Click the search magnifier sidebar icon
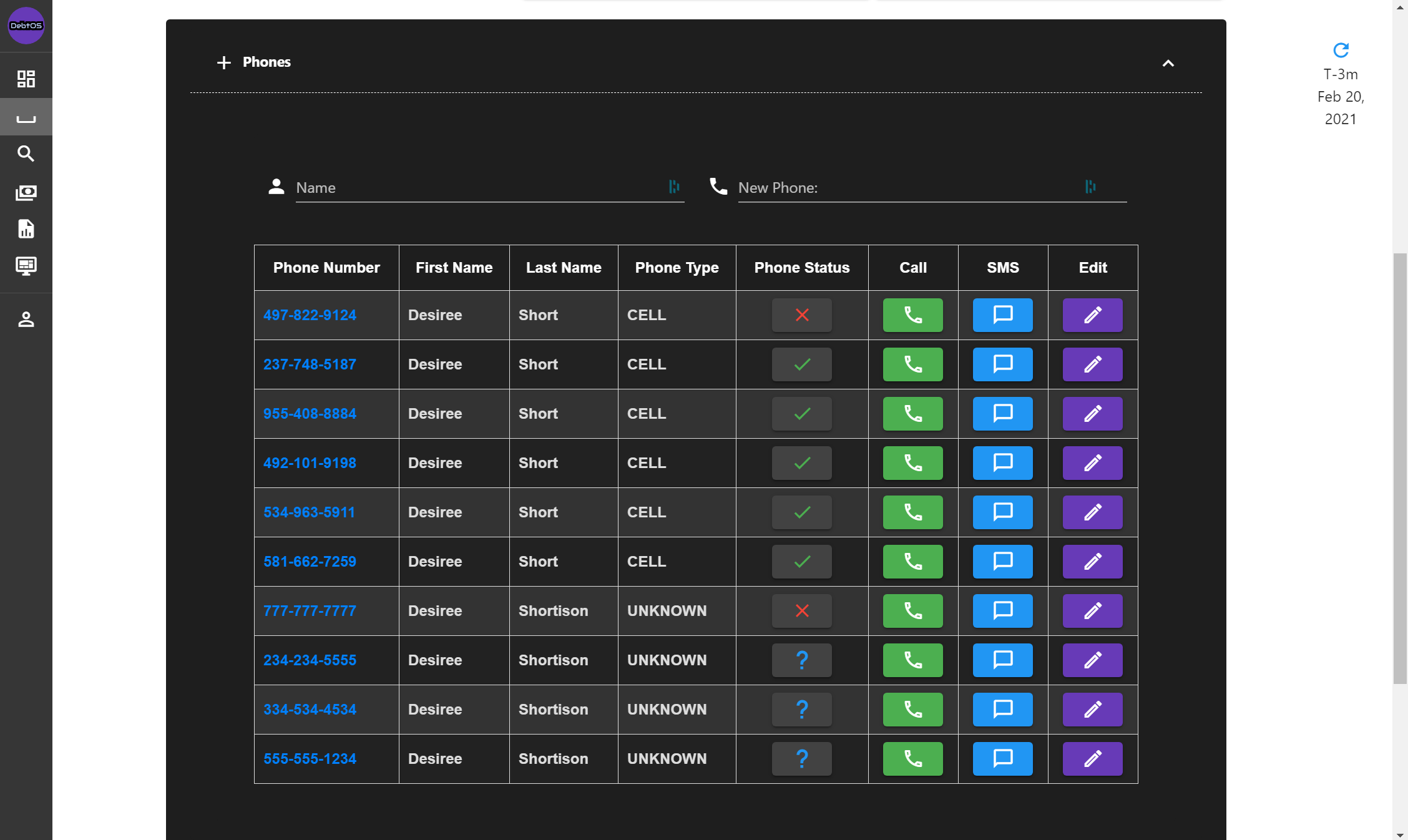 (x=26, y=154)
